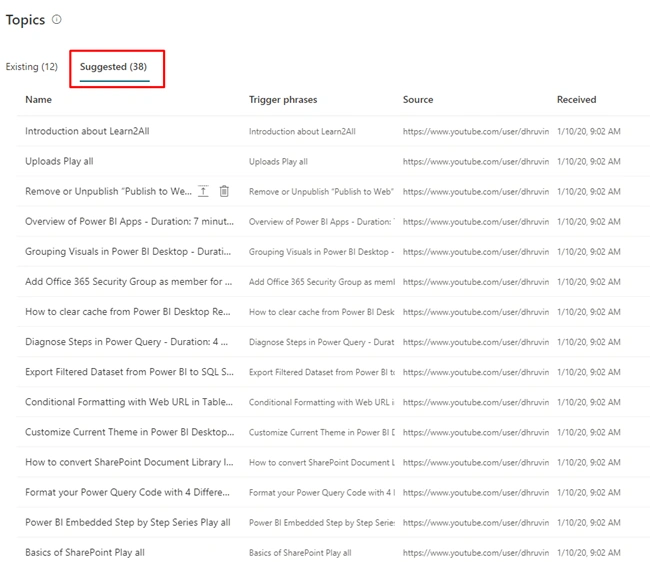Viewport: 650px width, 562px height.
Task: Click trigger phrase Basics of SharePoint Play all
Action: click(300, 552)
